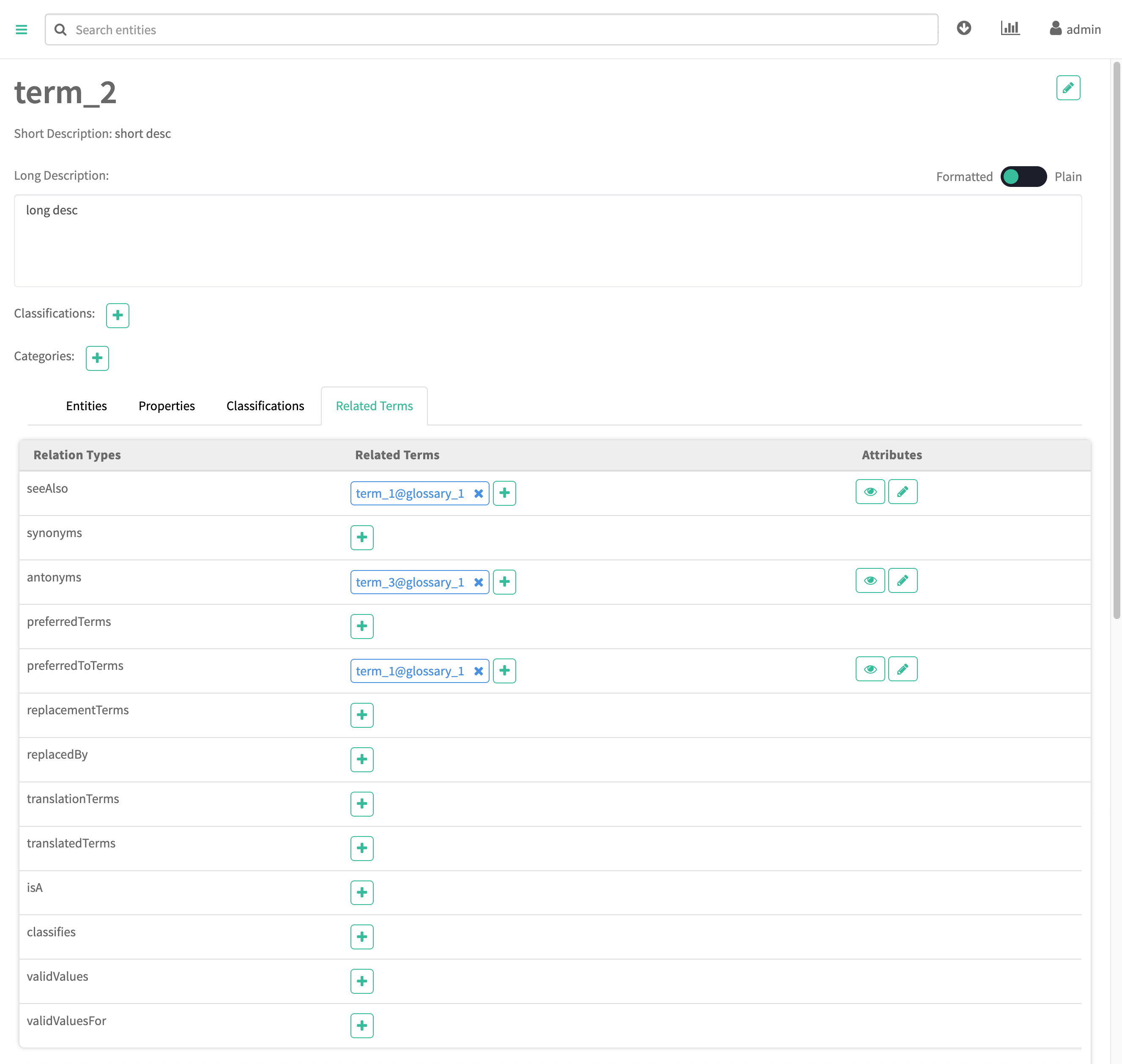
Task: Add a classification with plus icon
Action: click(118, 315)
